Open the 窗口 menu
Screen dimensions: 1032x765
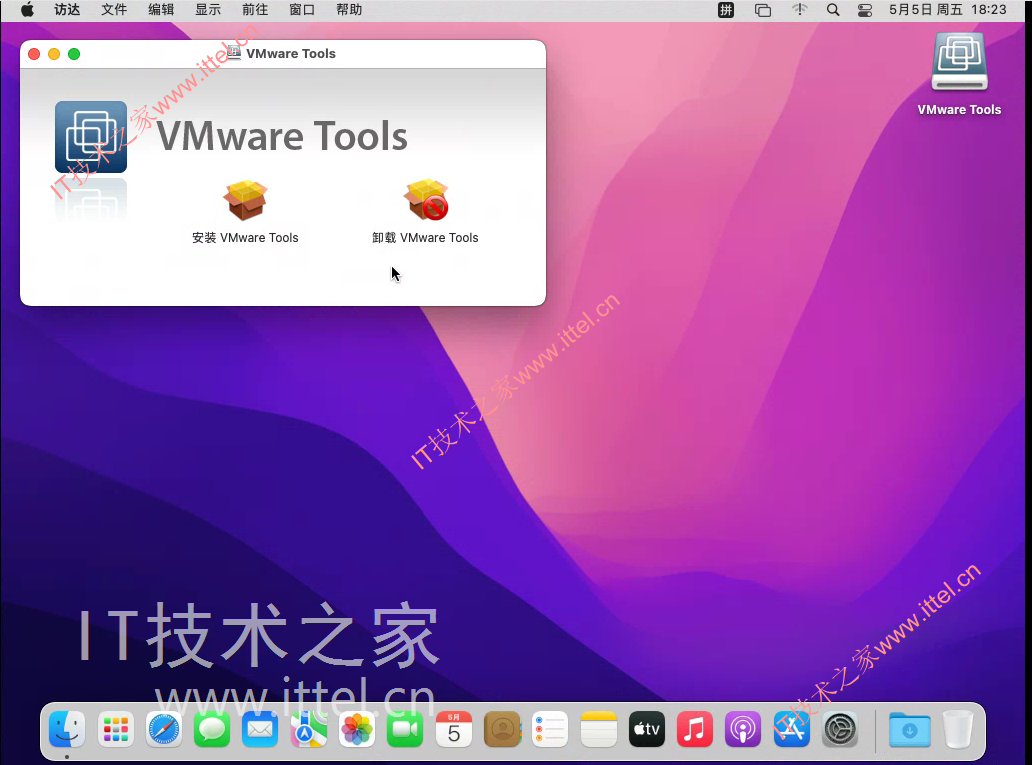click(x=302, y=10)
